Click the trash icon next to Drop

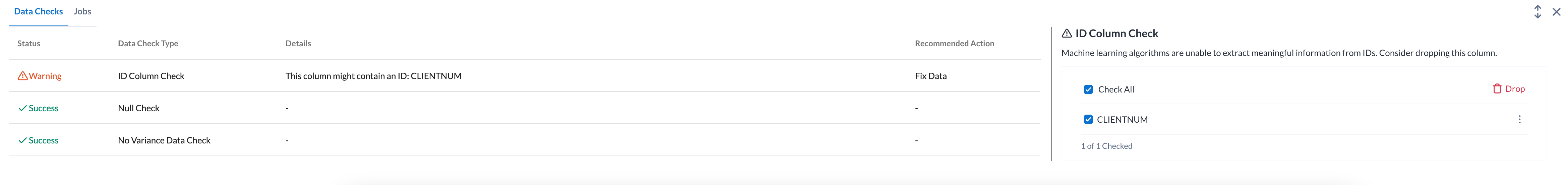click(1497, 89)
